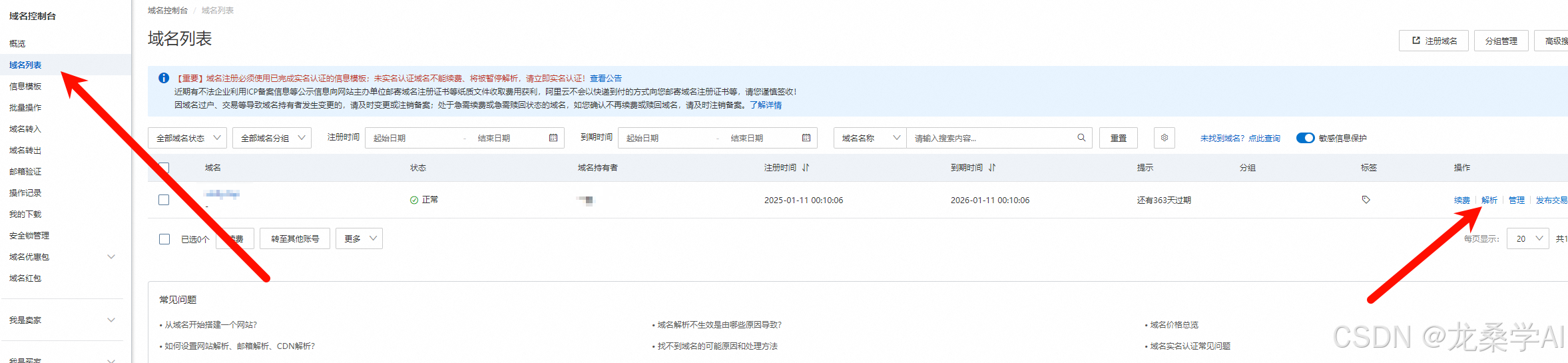Screen dimensions: 1568x363
Task: Click the 管理 link in the 操作 column
Action: click(1517, 200)
